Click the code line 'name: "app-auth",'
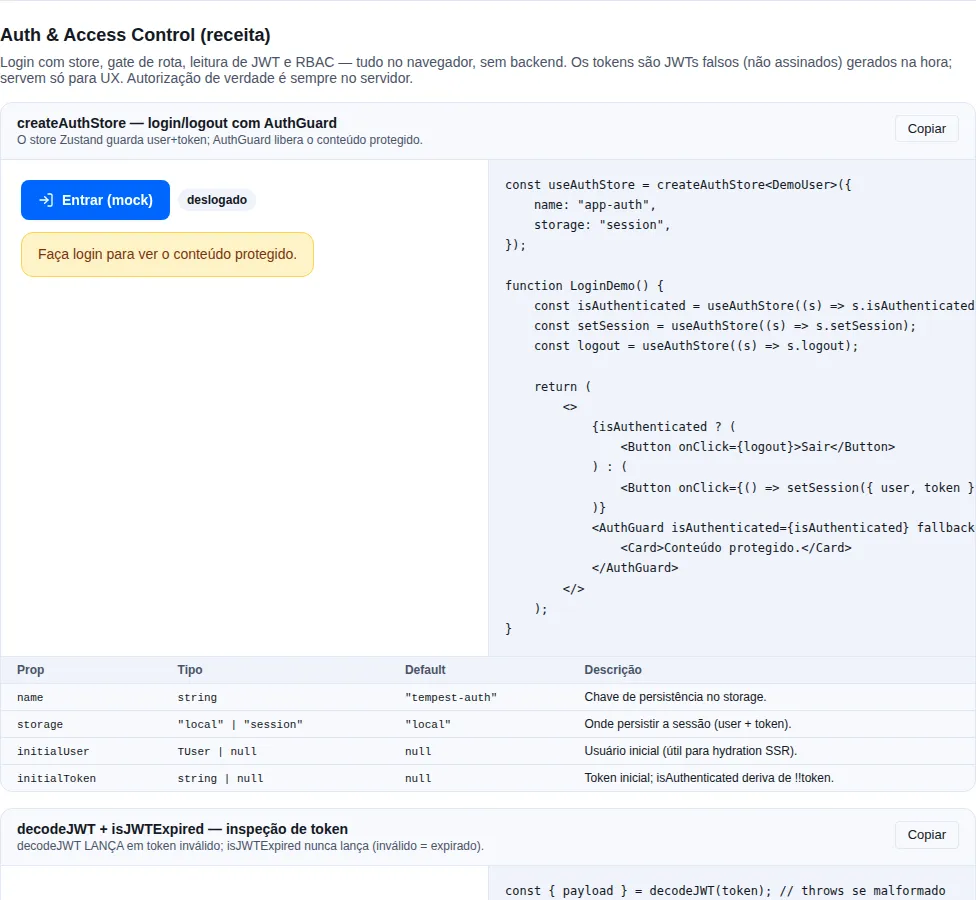 tap(594, 205)
